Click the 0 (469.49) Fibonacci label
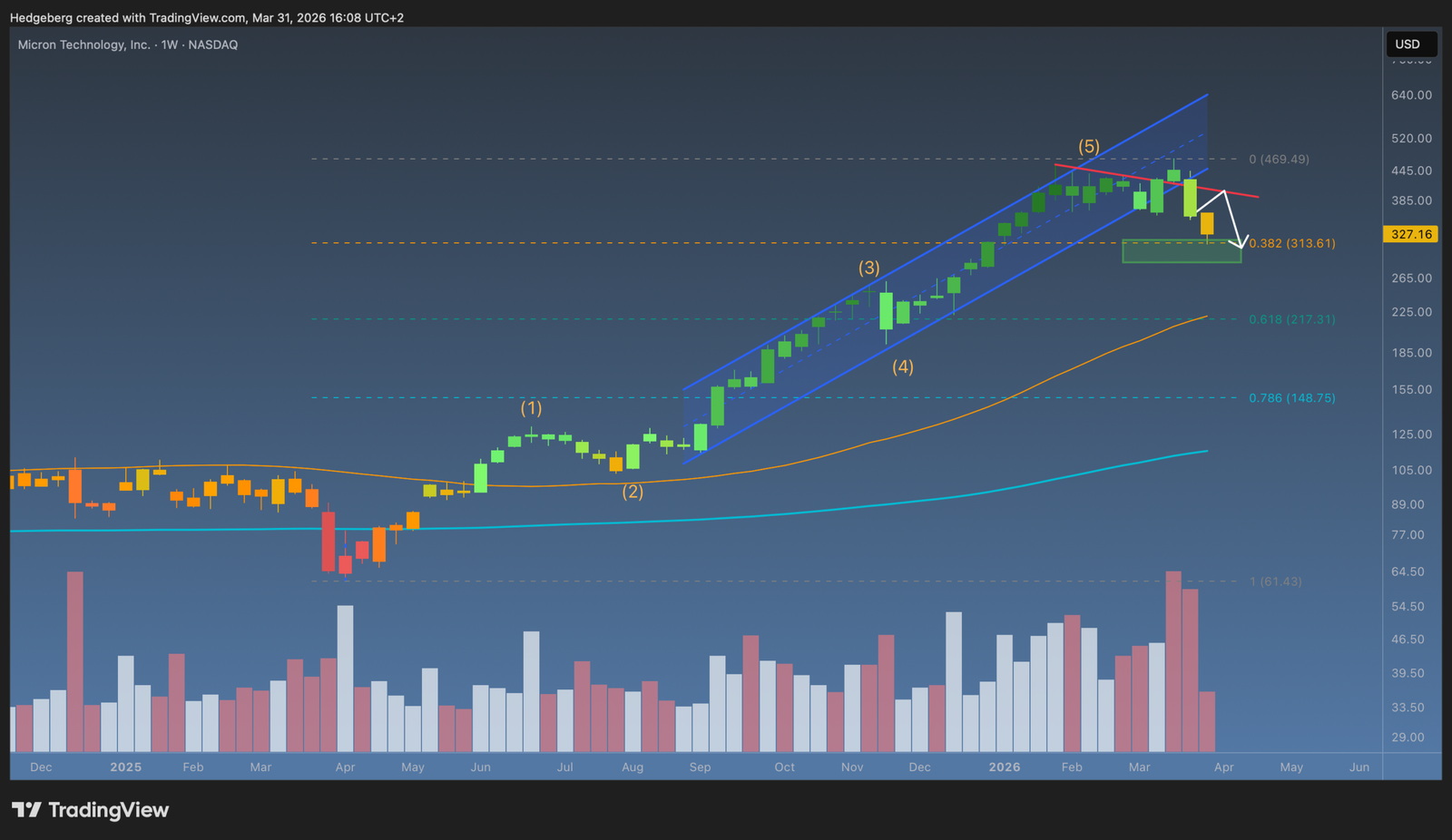This screenshot has width=1452, height=840. coord(1279,159)
